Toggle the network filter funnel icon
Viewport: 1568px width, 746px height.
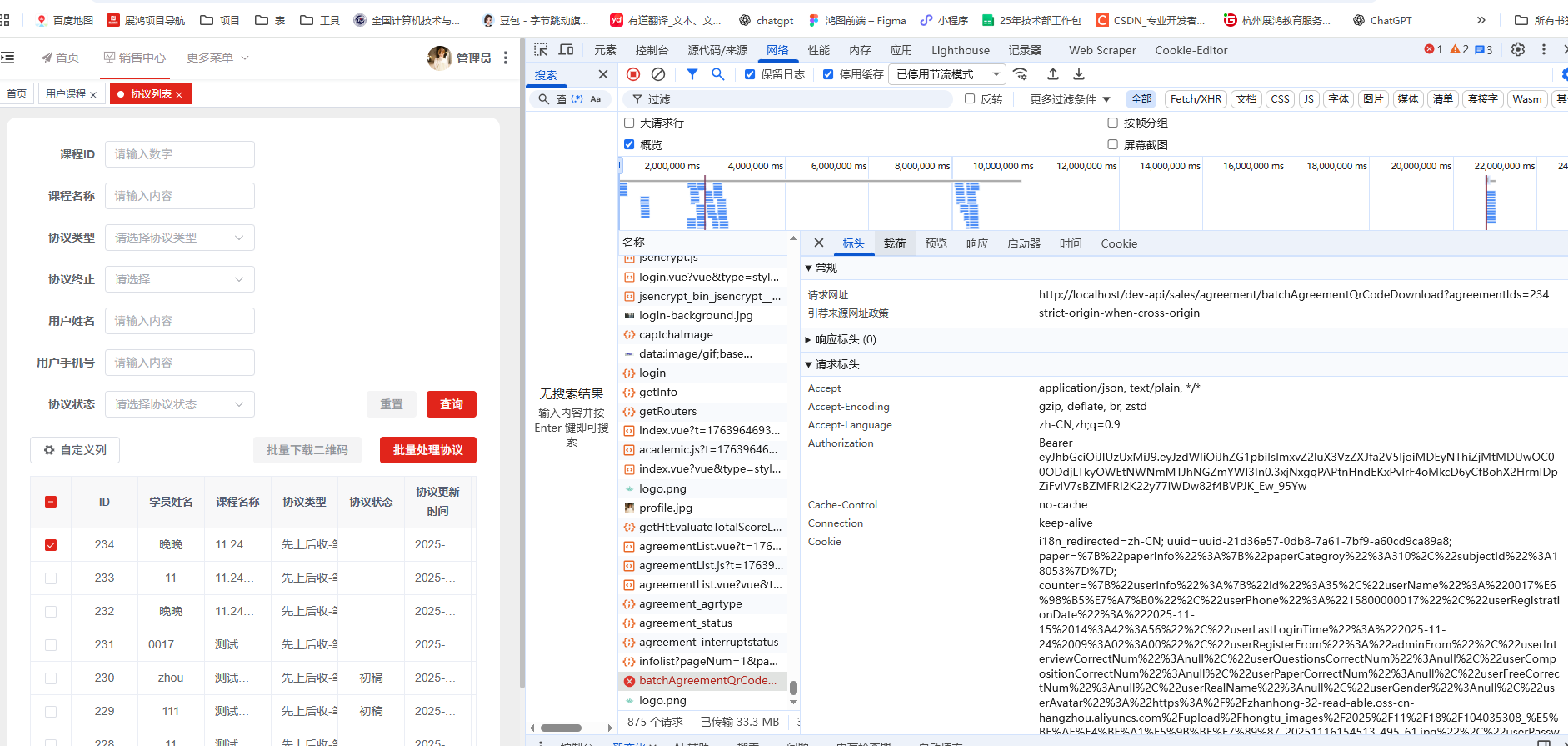(x=692, y=74)
